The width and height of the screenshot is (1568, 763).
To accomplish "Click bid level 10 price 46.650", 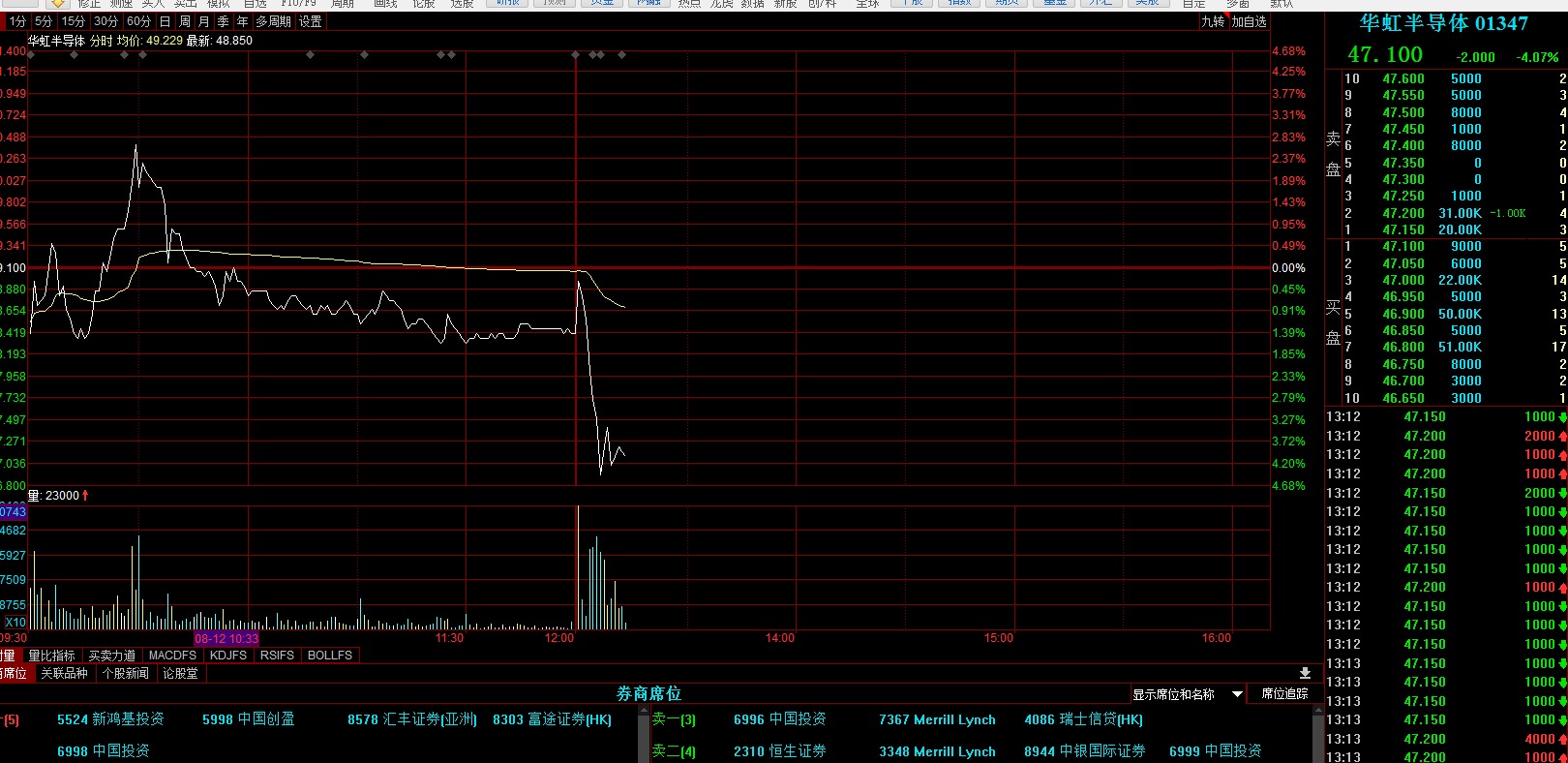I will coord(1403,398).
